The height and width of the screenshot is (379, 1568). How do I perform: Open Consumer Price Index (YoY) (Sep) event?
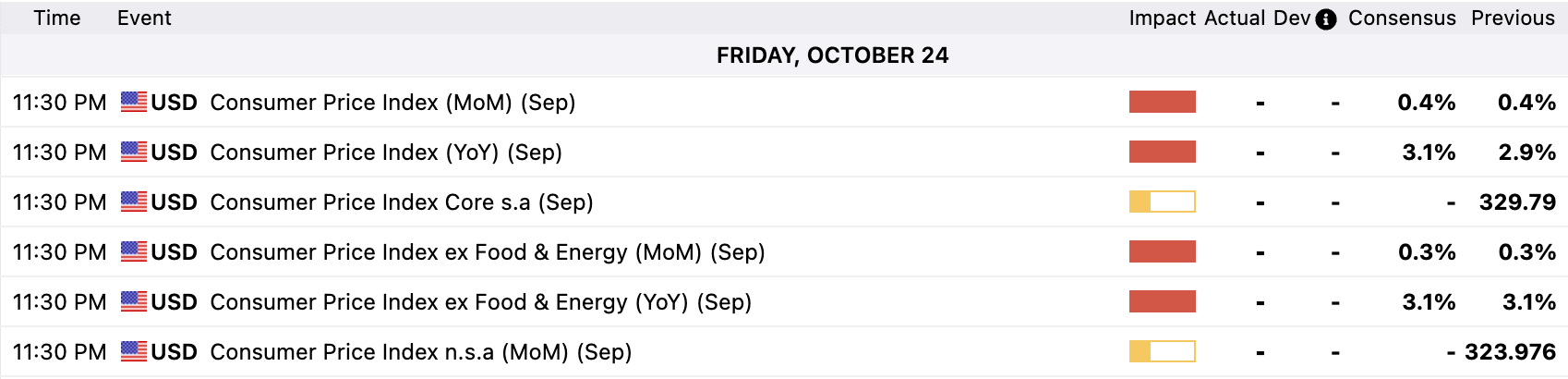pyautogui.click(x=386, y=153)
